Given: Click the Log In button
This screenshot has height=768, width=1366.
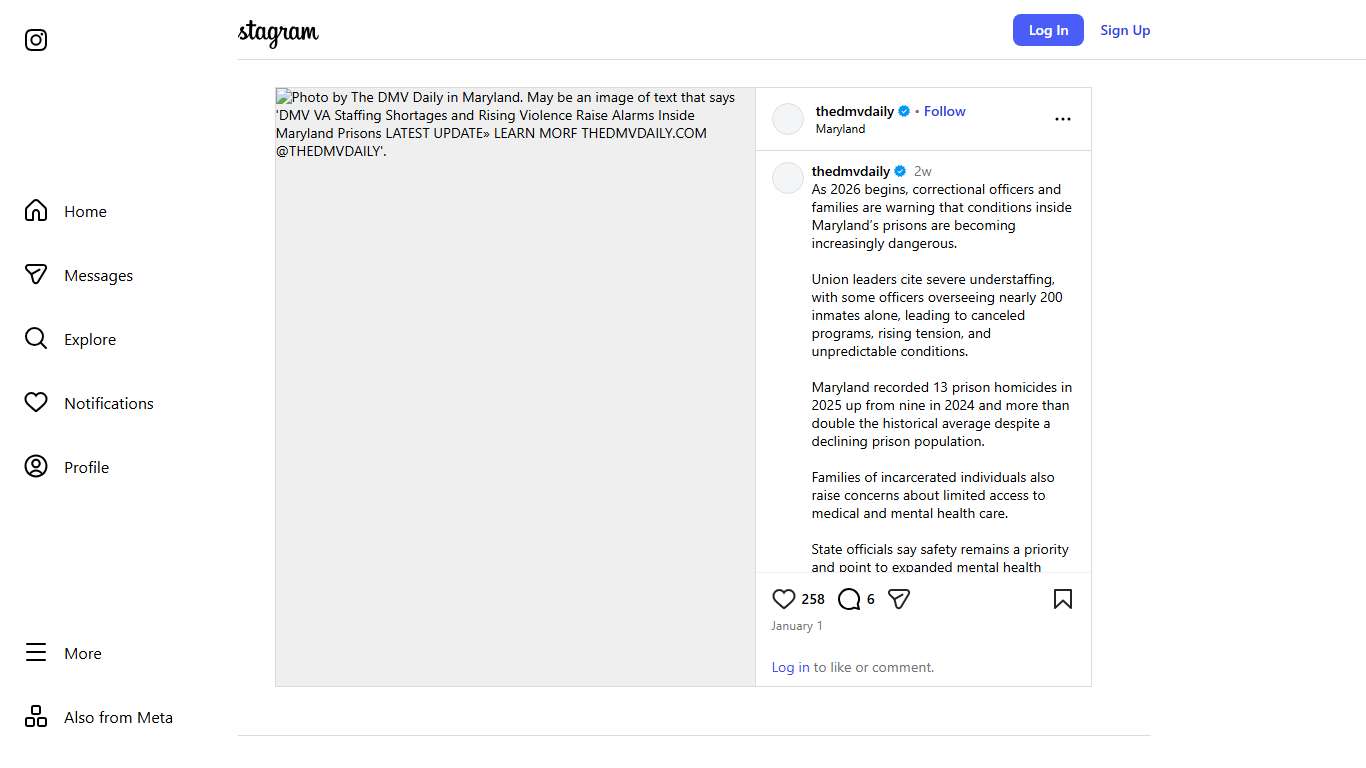Looking at the screenshot, I should point(1048,30).
